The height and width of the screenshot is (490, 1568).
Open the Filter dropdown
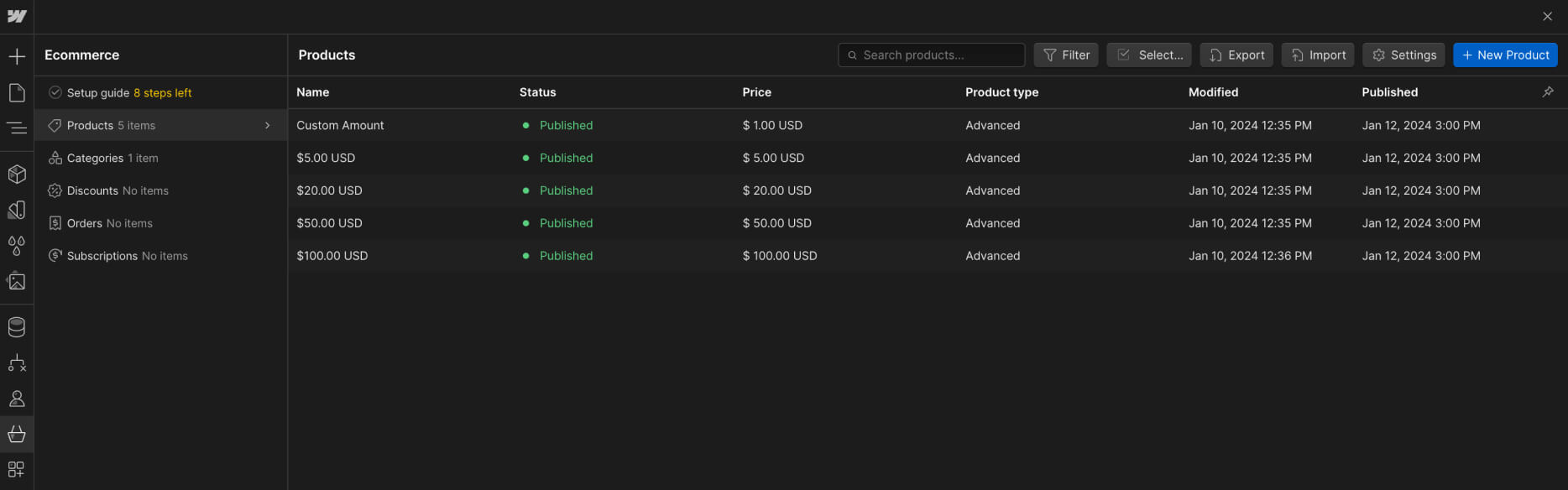(x=1066, y=55)
